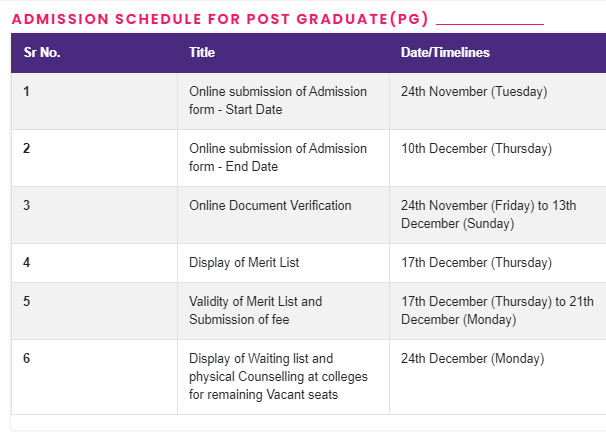606x434 pixels.
Task: Click the '10th December (Thursday)' date cell
Action: pos(476,149)
